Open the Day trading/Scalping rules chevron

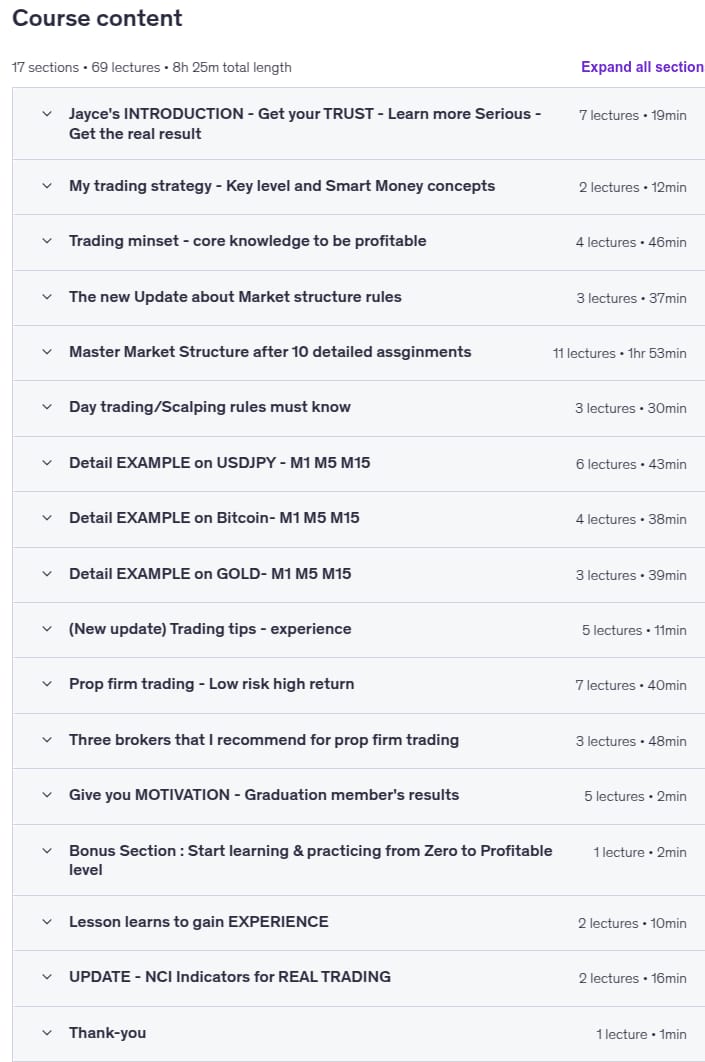click(x=47, y=407)
